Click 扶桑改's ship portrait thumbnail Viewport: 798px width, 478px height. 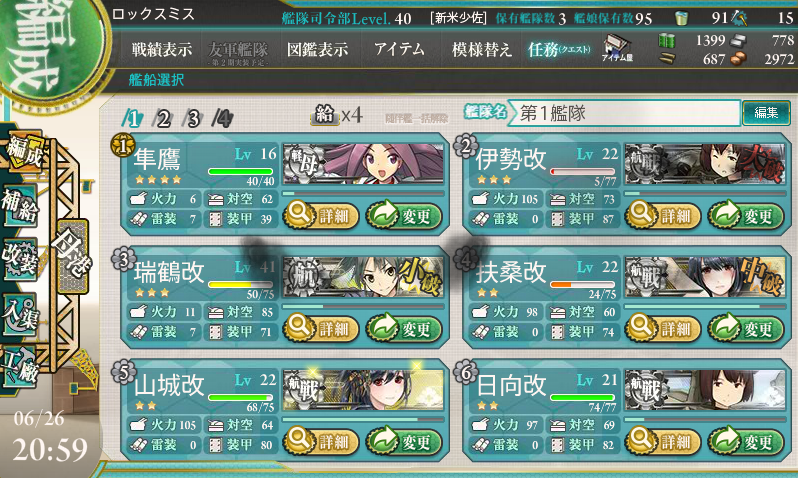click(x=705, y=277)
